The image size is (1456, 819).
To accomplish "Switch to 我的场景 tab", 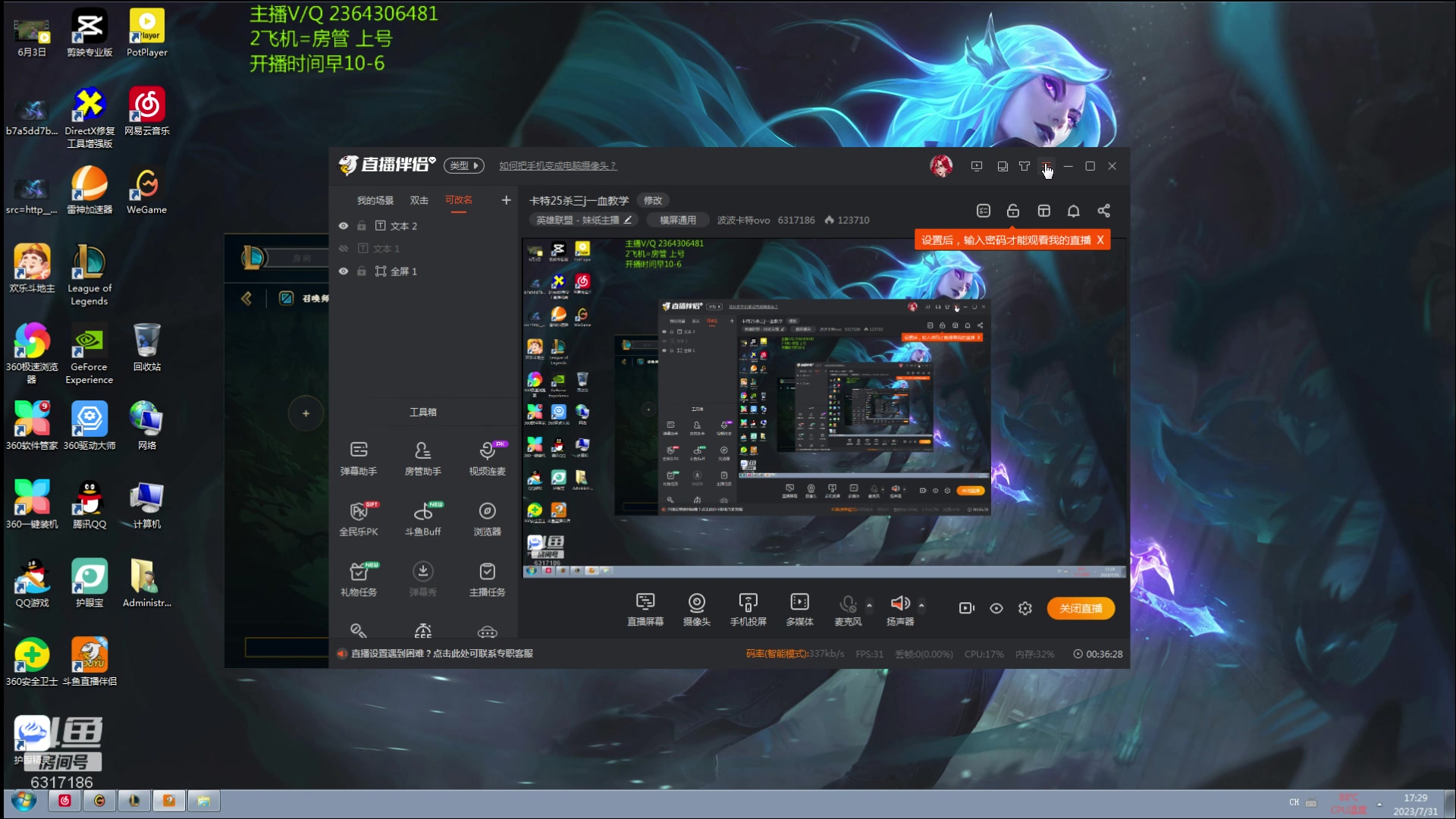I will pyautogui.click(x=375, y=200).
